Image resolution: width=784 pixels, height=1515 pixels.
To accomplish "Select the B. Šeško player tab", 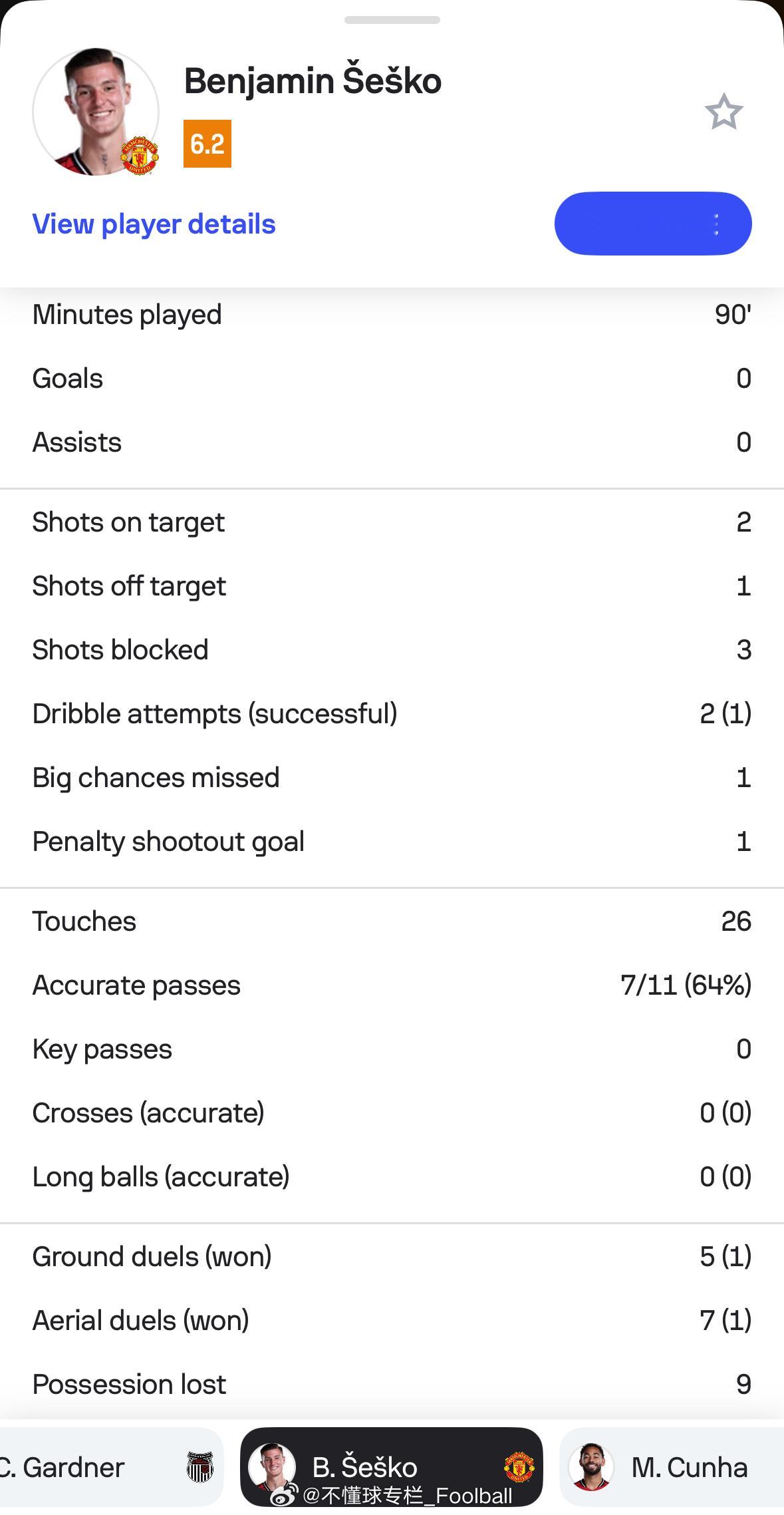I will click(392, 1466).
